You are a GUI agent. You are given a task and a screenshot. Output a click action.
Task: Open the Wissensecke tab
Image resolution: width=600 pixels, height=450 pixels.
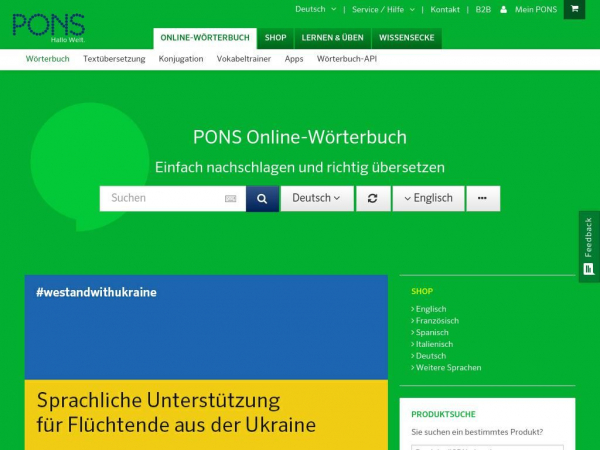tap(407, 38)
